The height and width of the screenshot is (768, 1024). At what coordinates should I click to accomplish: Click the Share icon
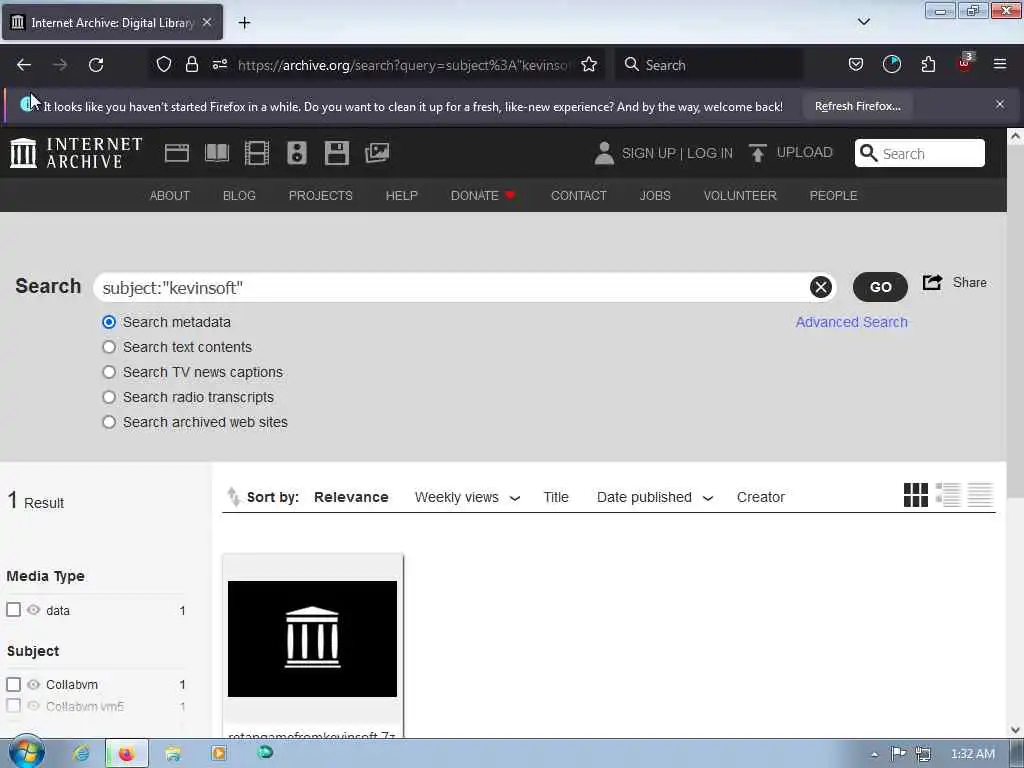933,282
